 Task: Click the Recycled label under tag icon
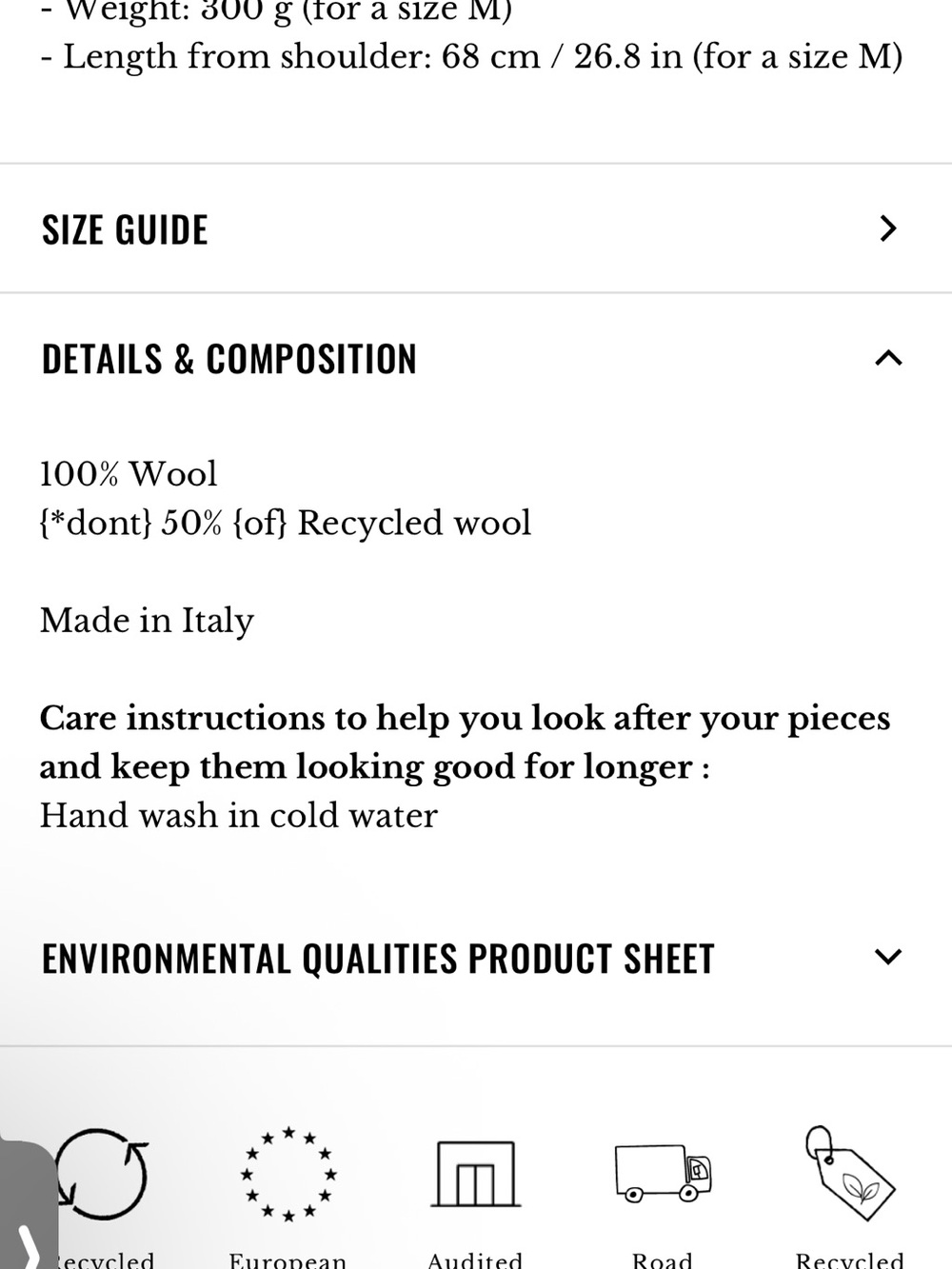point(849,1259)
